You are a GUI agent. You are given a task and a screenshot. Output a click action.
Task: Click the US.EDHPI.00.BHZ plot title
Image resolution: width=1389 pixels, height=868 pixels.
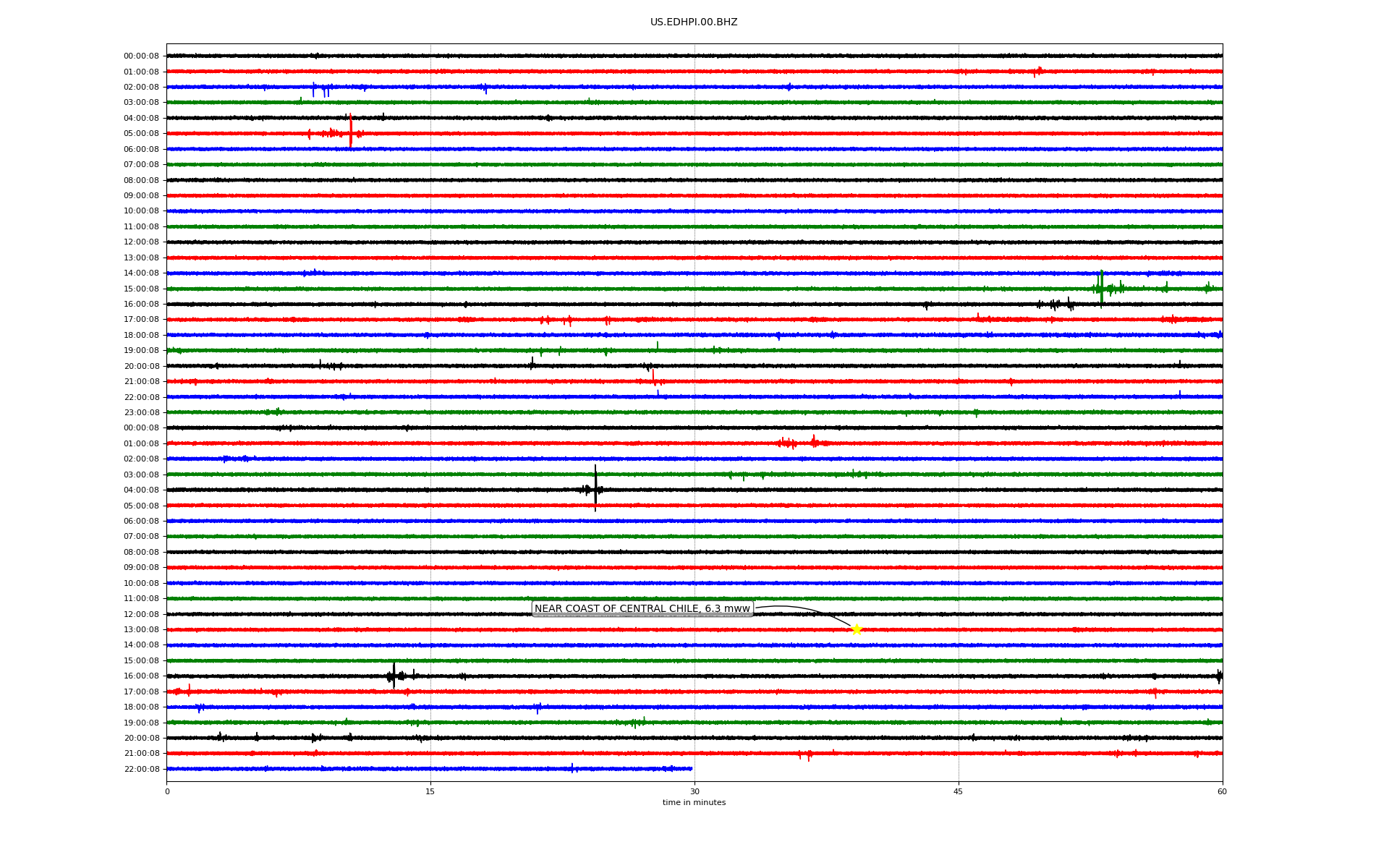tap(693, 22)
